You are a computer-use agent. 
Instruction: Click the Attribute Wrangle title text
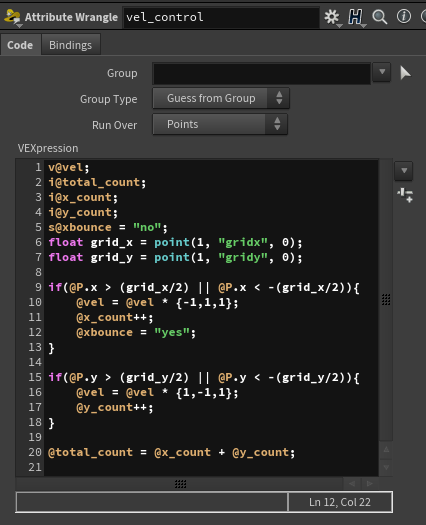pos(71,17)
